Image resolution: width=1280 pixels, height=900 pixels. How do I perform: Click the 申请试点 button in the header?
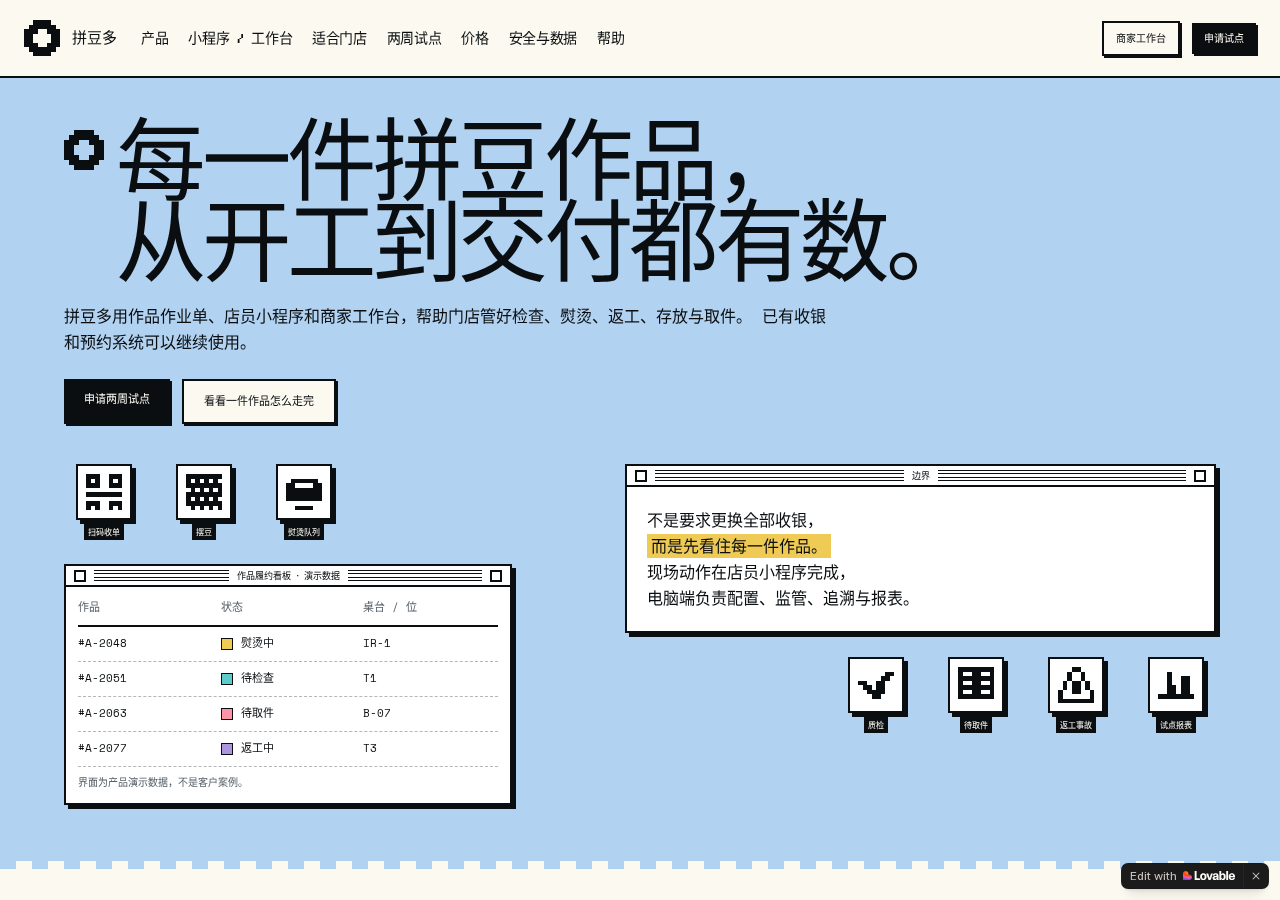[1224, 38]
